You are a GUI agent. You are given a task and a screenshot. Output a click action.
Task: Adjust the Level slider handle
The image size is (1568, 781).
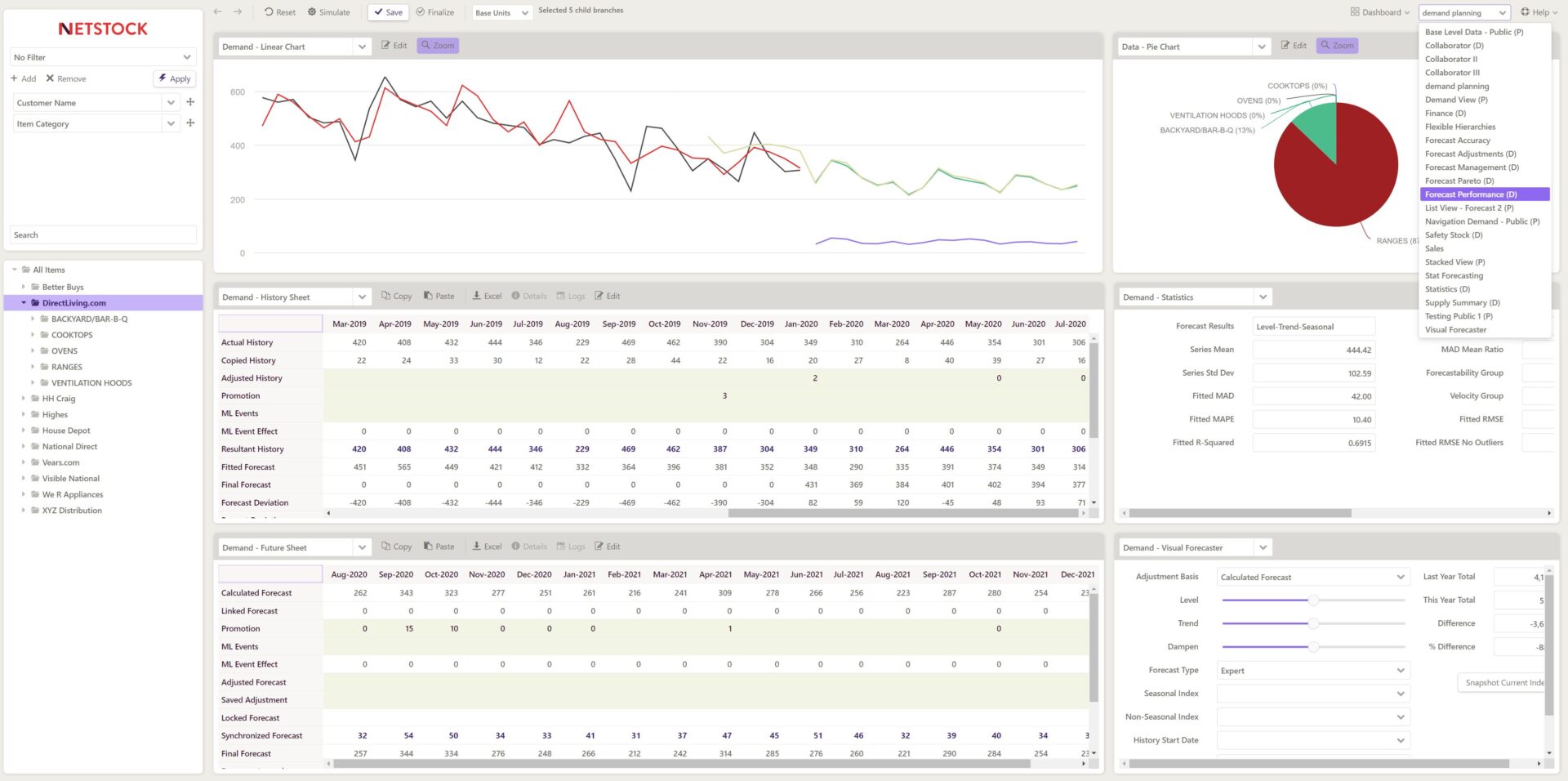[1313, 600]
